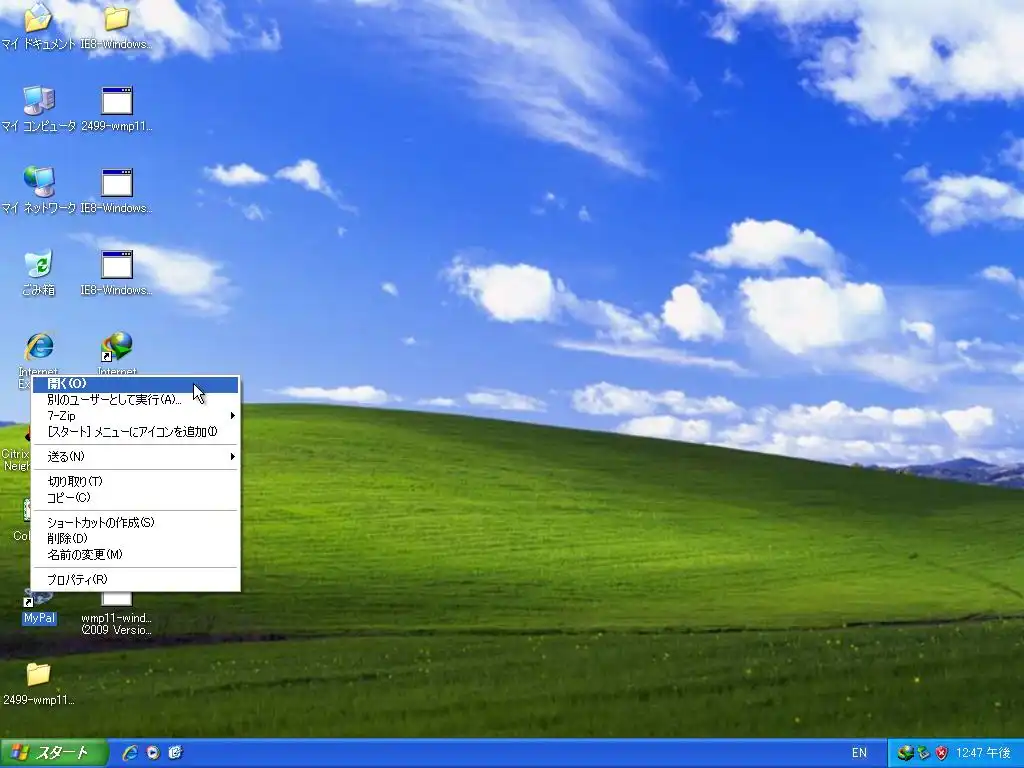This screenshot has width=1024, height=768.
Task: Click the wmp11-wind... (2009 Versio... label
Action: point(116,624)
